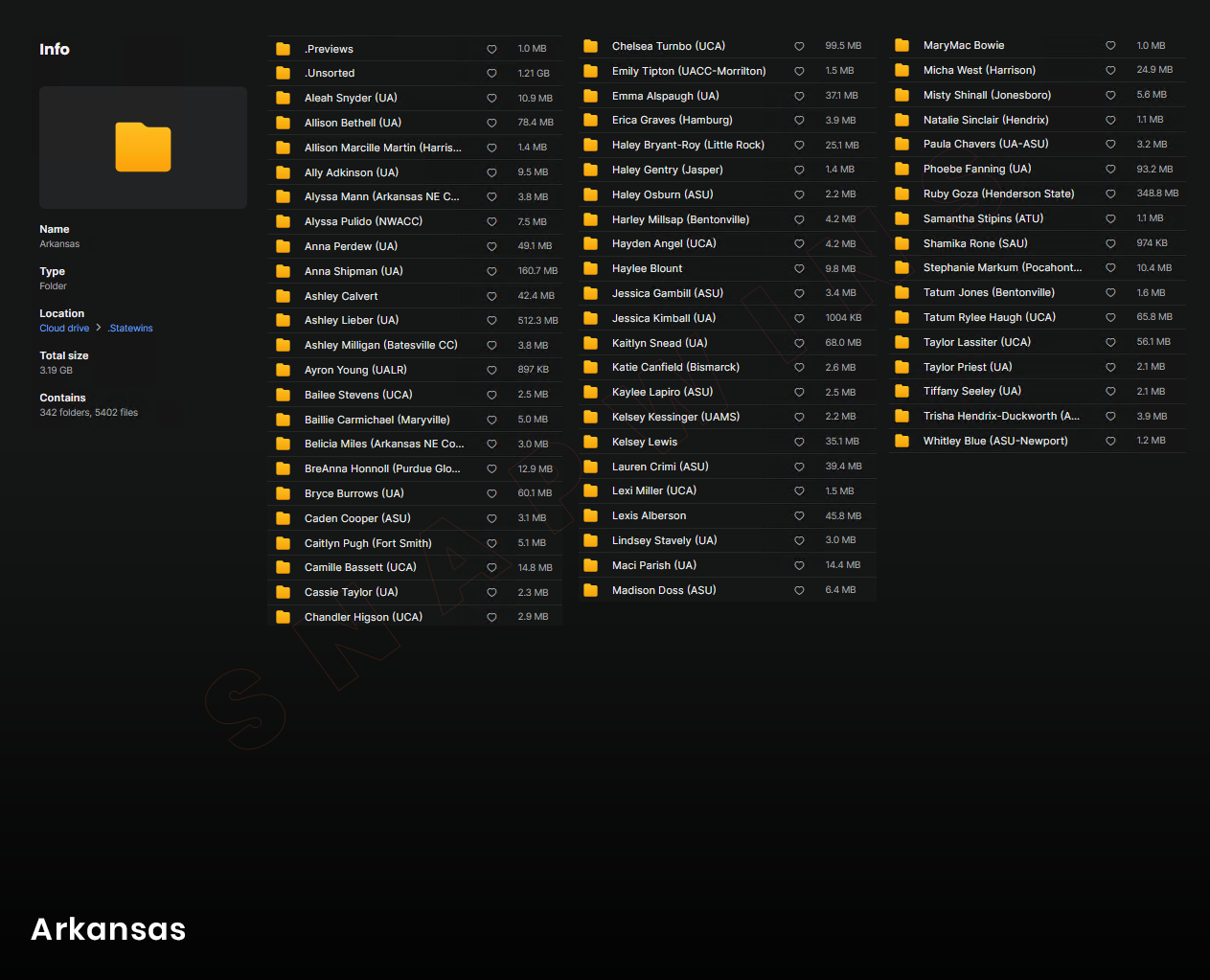Click the folder icon in the 348.8 MB row
The width and height of the screenshot is (1210, 980).
[902, 194]
